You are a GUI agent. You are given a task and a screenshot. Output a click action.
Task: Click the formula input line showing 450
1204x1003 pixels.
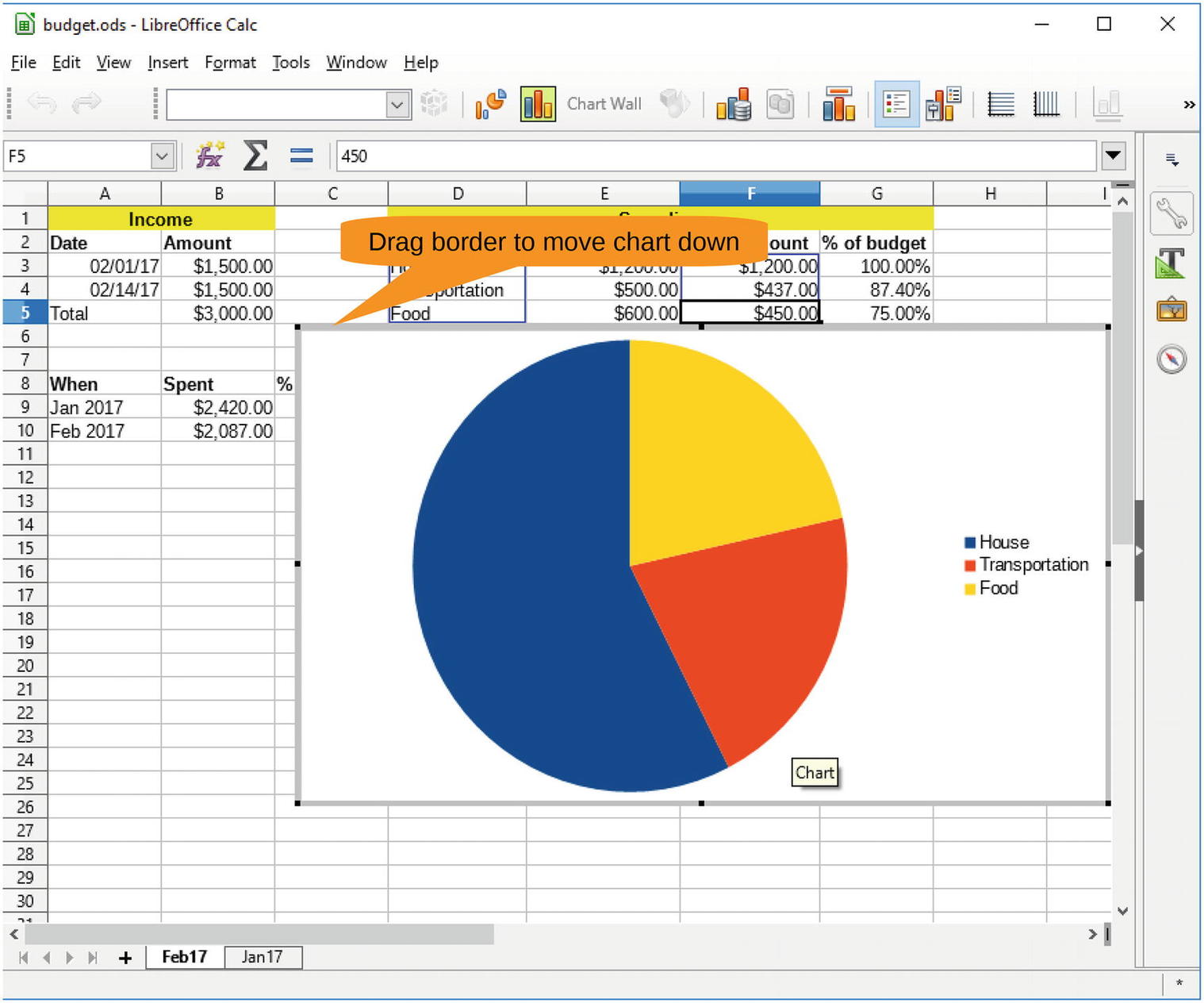pyautogui.click(x=717, y=156)
